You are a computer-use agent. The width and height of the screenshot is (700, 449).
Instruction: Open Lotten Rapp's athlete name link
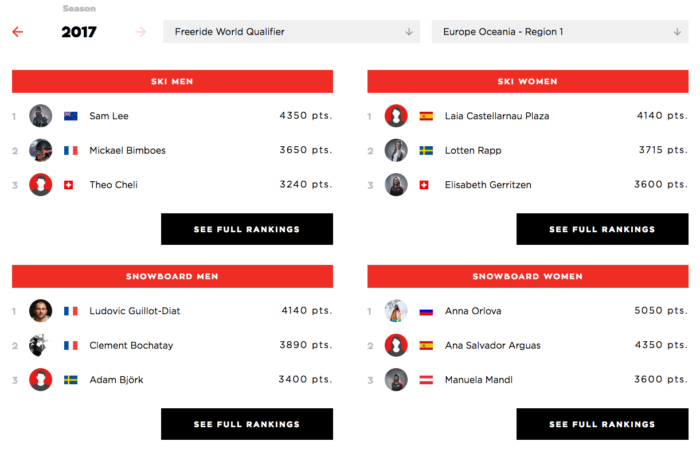[473, 151]
